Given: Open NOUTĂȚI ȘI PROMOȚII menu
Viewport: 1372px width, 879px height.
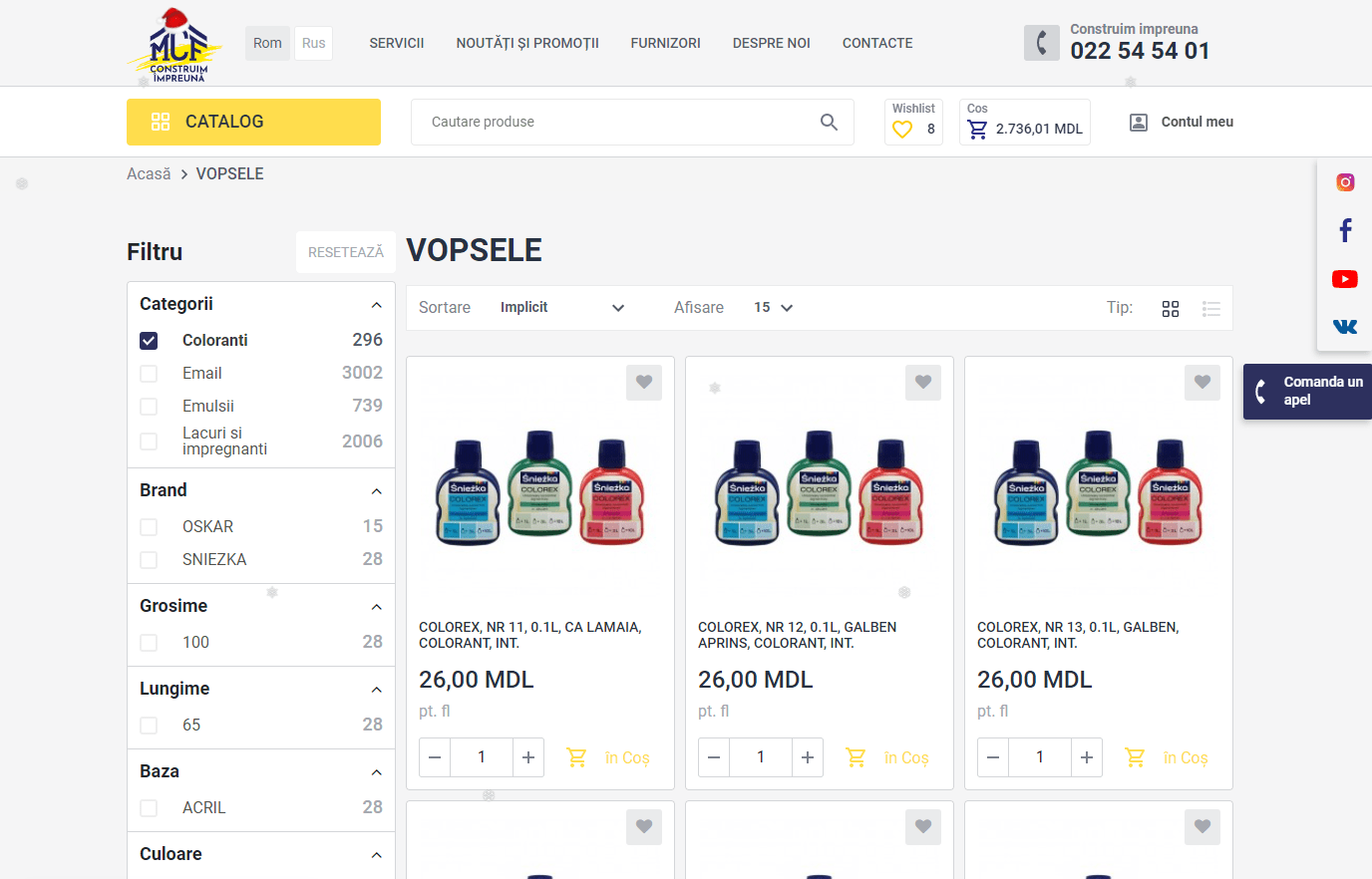Looking at the screenshot, I should [x=527, y=43].
